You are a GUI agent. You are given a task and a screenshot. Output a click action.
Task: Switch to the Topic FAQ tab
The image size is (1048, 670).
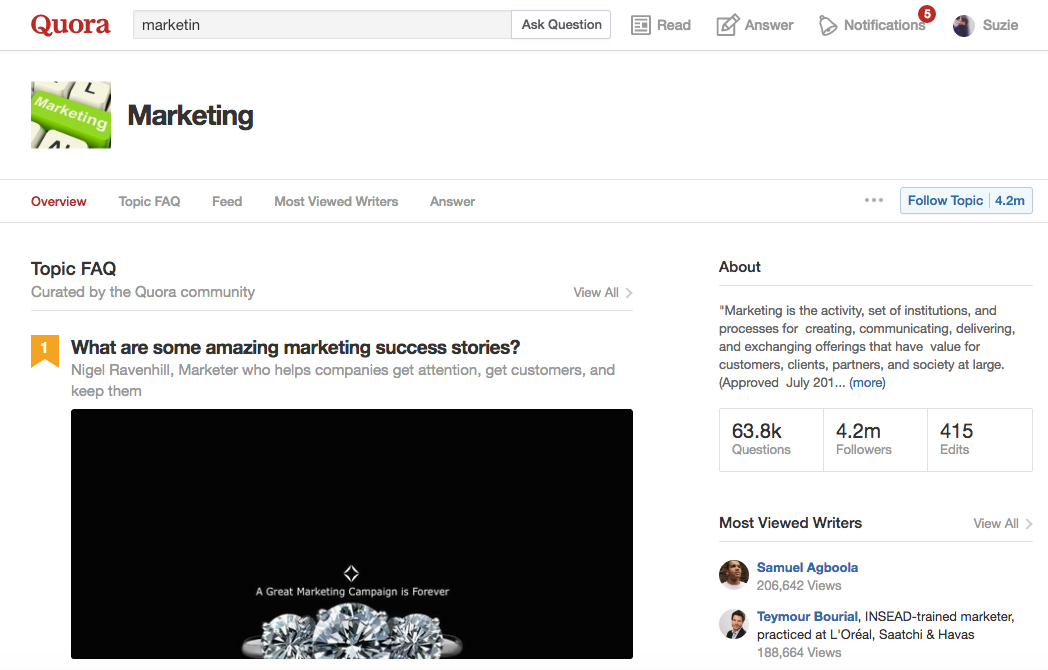149,201
